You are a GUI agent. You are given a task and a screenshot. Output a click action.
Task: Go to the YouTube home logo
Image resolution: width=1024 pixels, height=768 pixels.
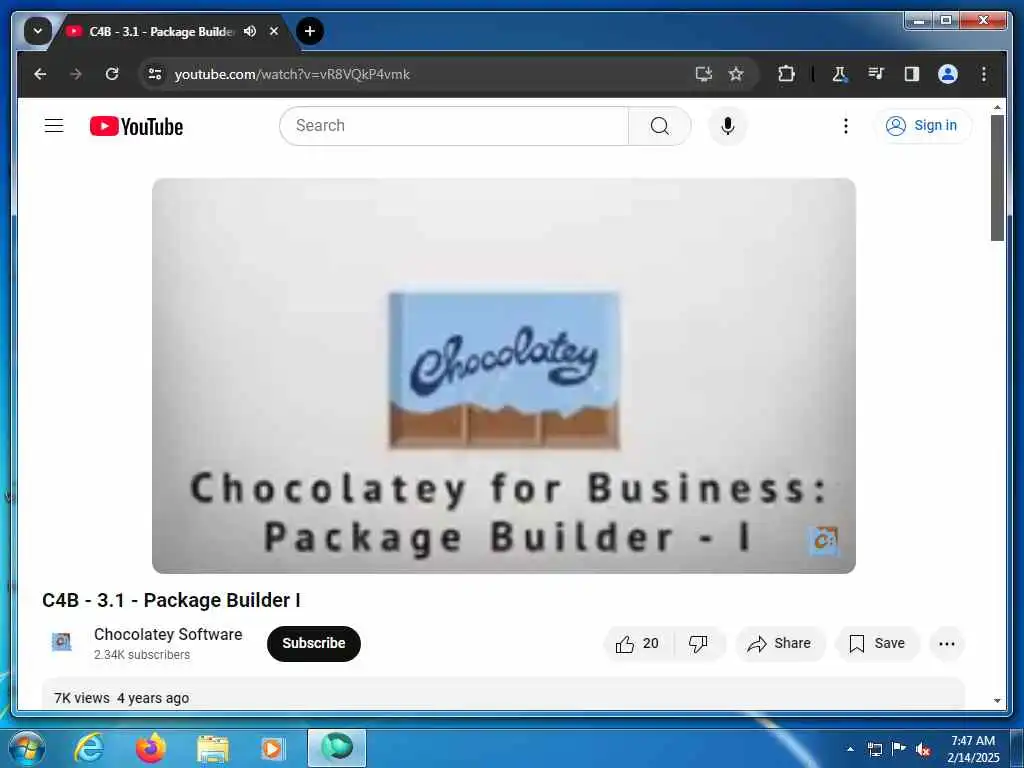pyautogui.click(x=136, y=126)
